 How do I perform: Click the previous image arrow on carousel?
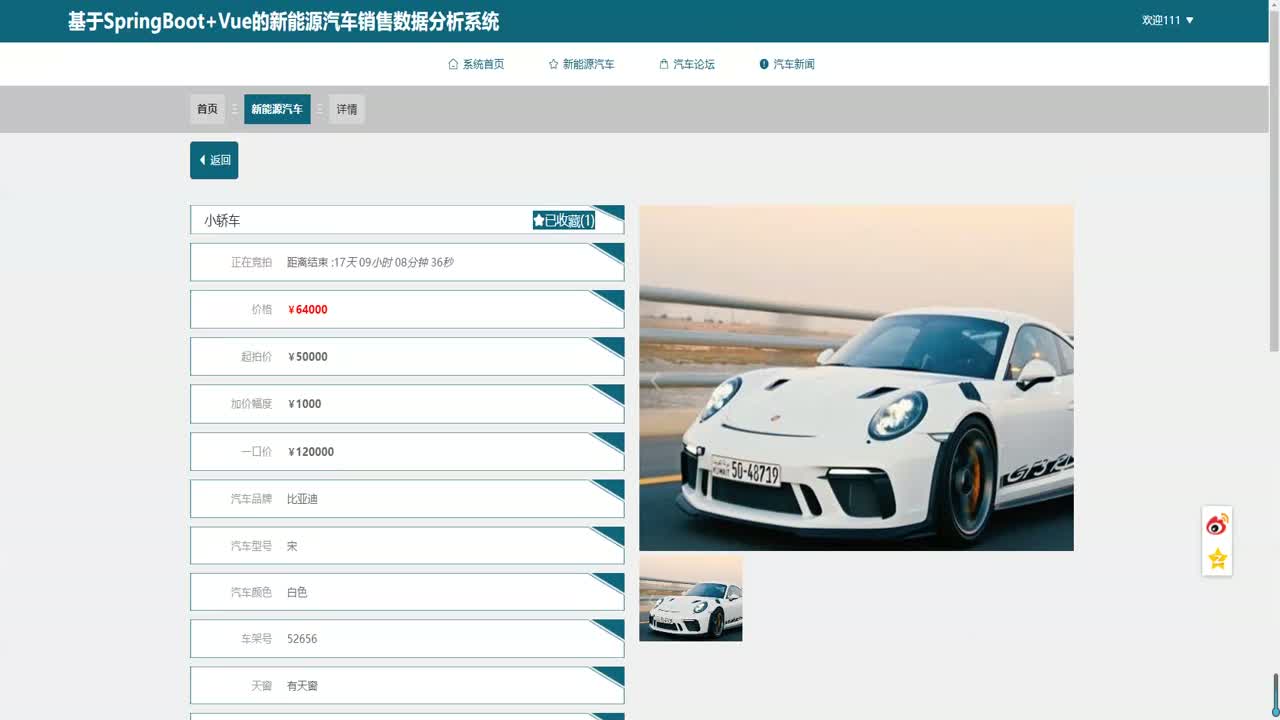656,380
